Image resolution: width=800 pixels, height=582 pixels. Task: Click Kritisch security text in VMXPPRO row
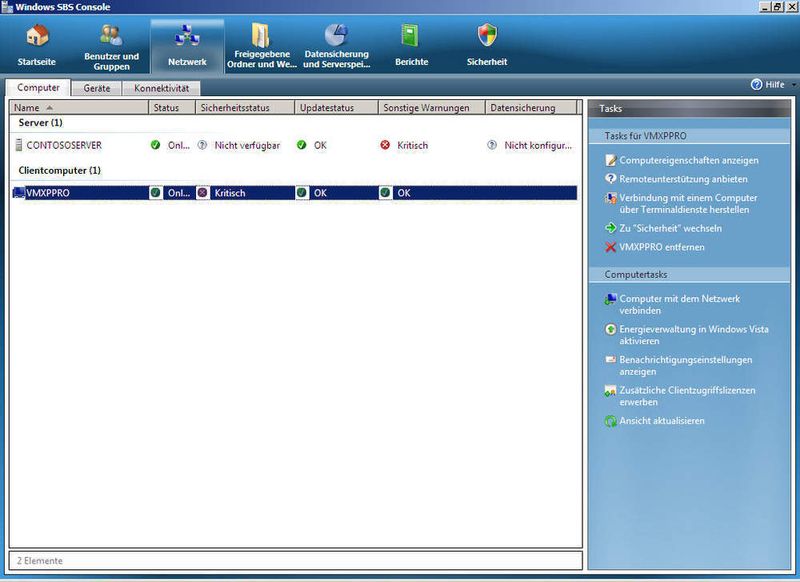[230, 193]
